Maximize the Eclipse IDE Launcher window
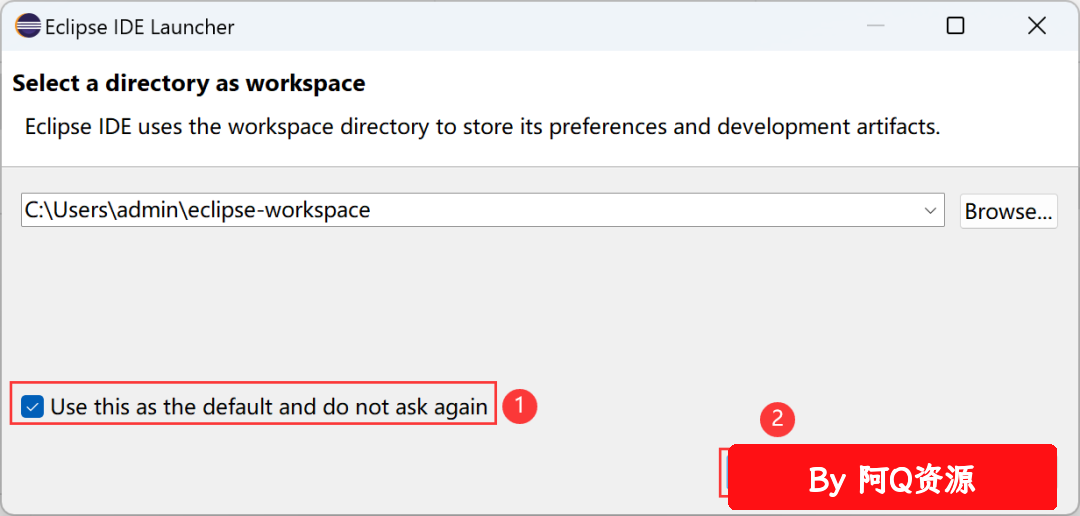Image resolution: width=1080 pixels, height=516 pixels. tap(955, 27)
